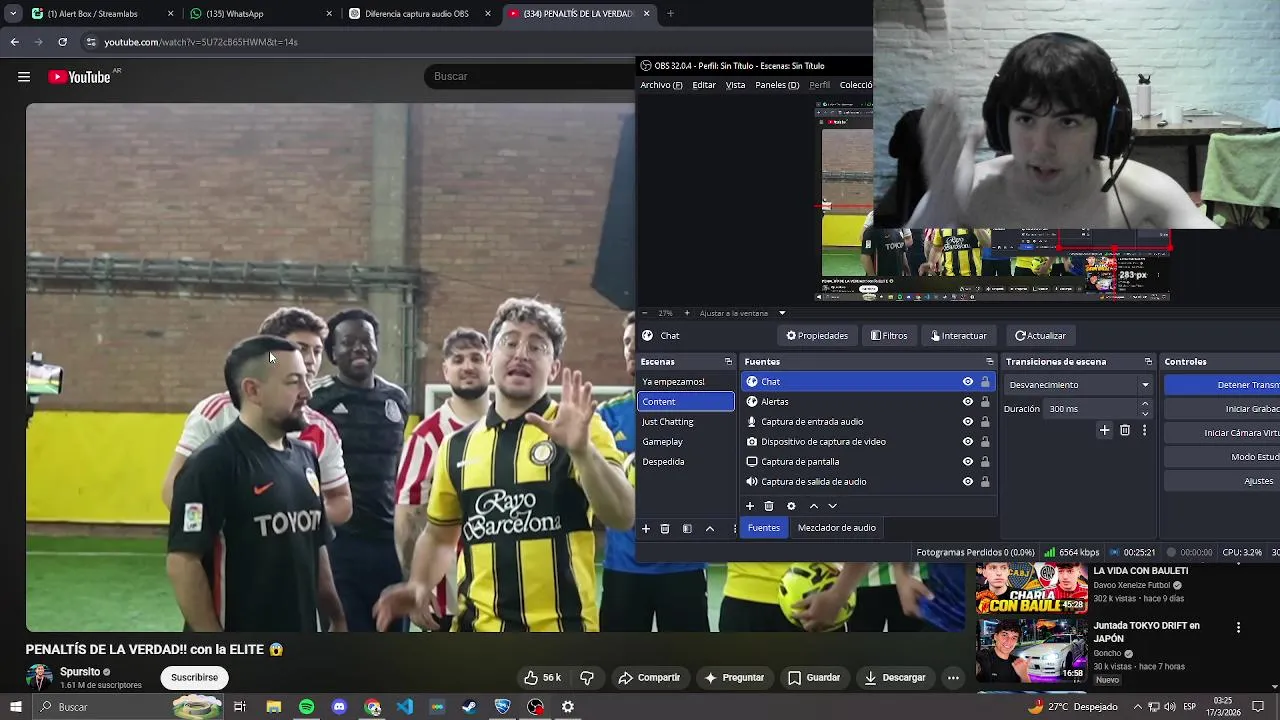Open a new browser tab
Screen dimensions: 1280x720
tap(670, 14)
